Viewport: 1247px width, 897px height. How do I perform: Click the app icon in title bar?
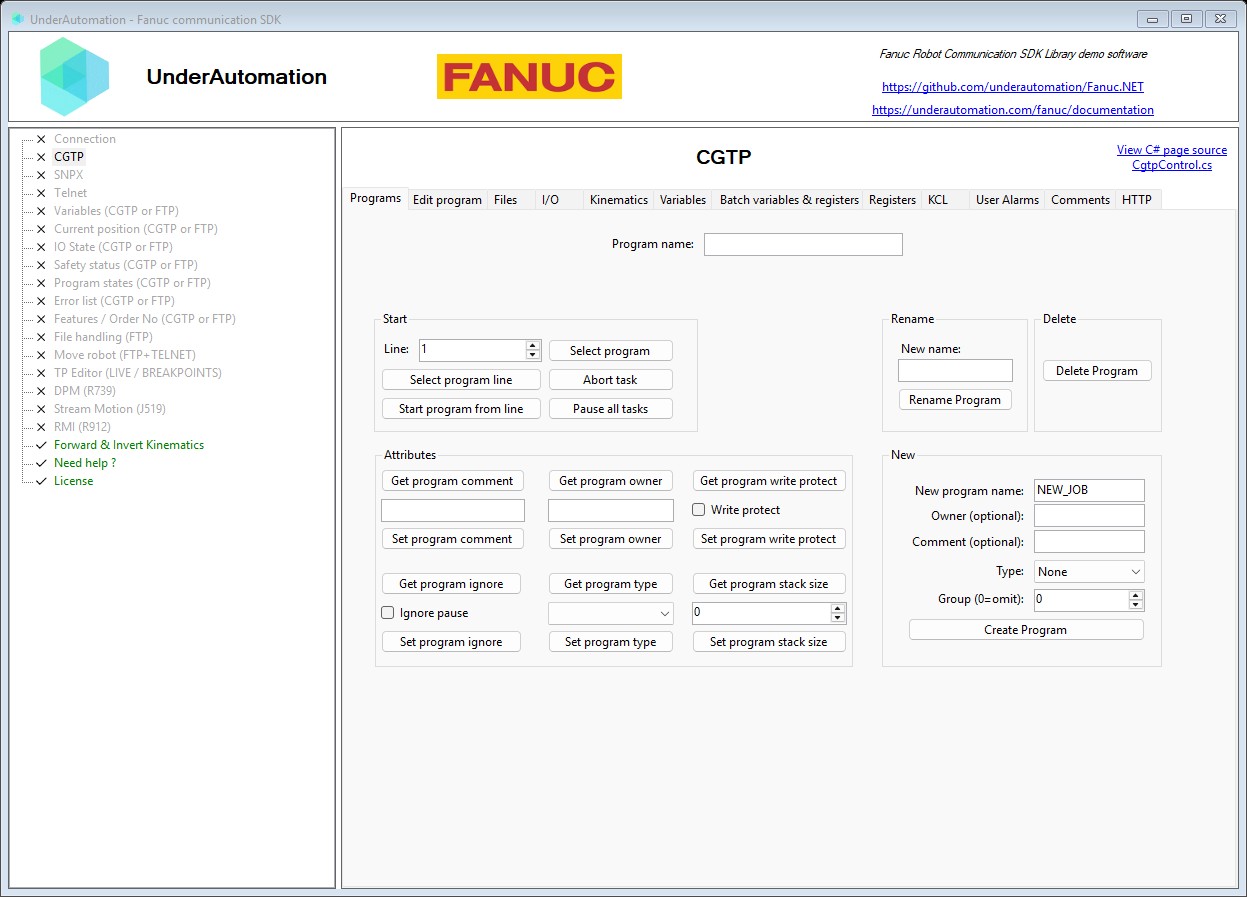(x=17, y=19)
